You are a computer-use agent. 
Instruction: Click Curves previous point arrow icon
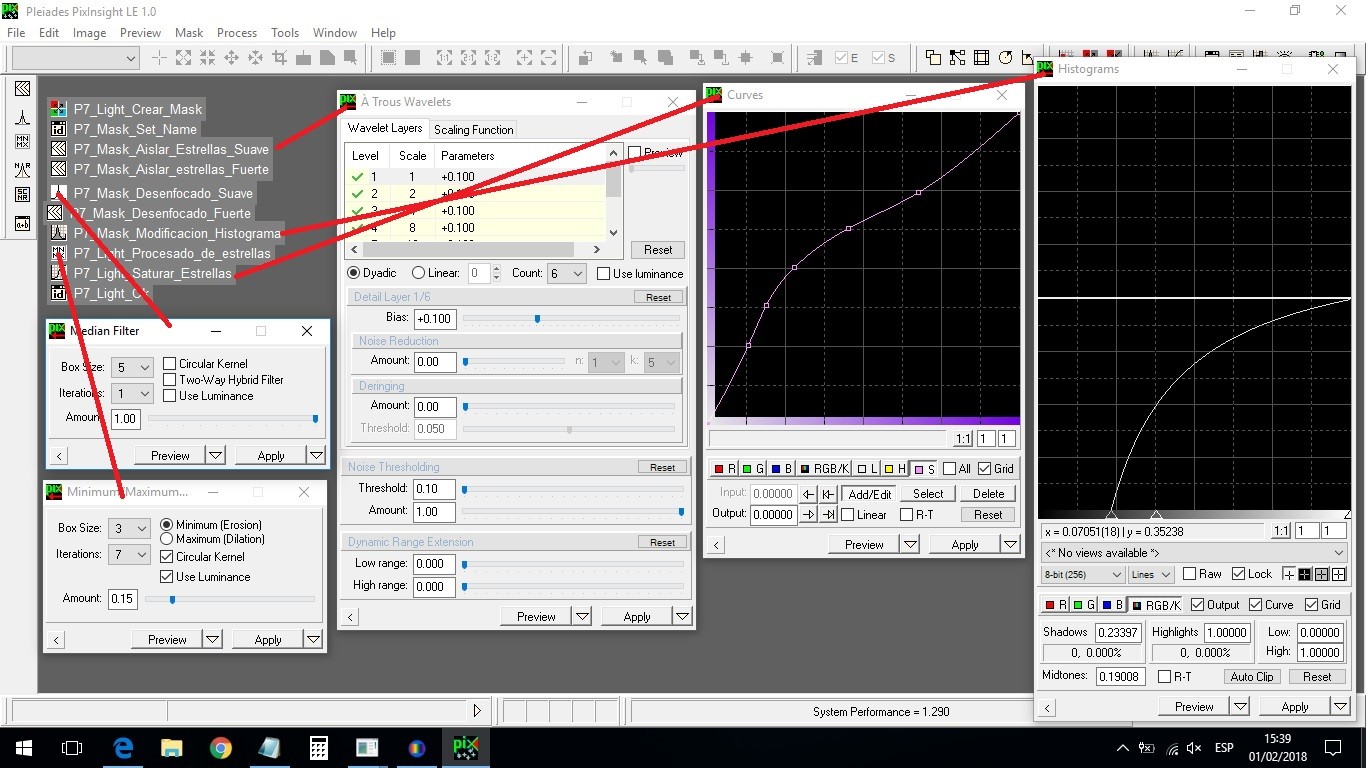[x=809, y=494]
